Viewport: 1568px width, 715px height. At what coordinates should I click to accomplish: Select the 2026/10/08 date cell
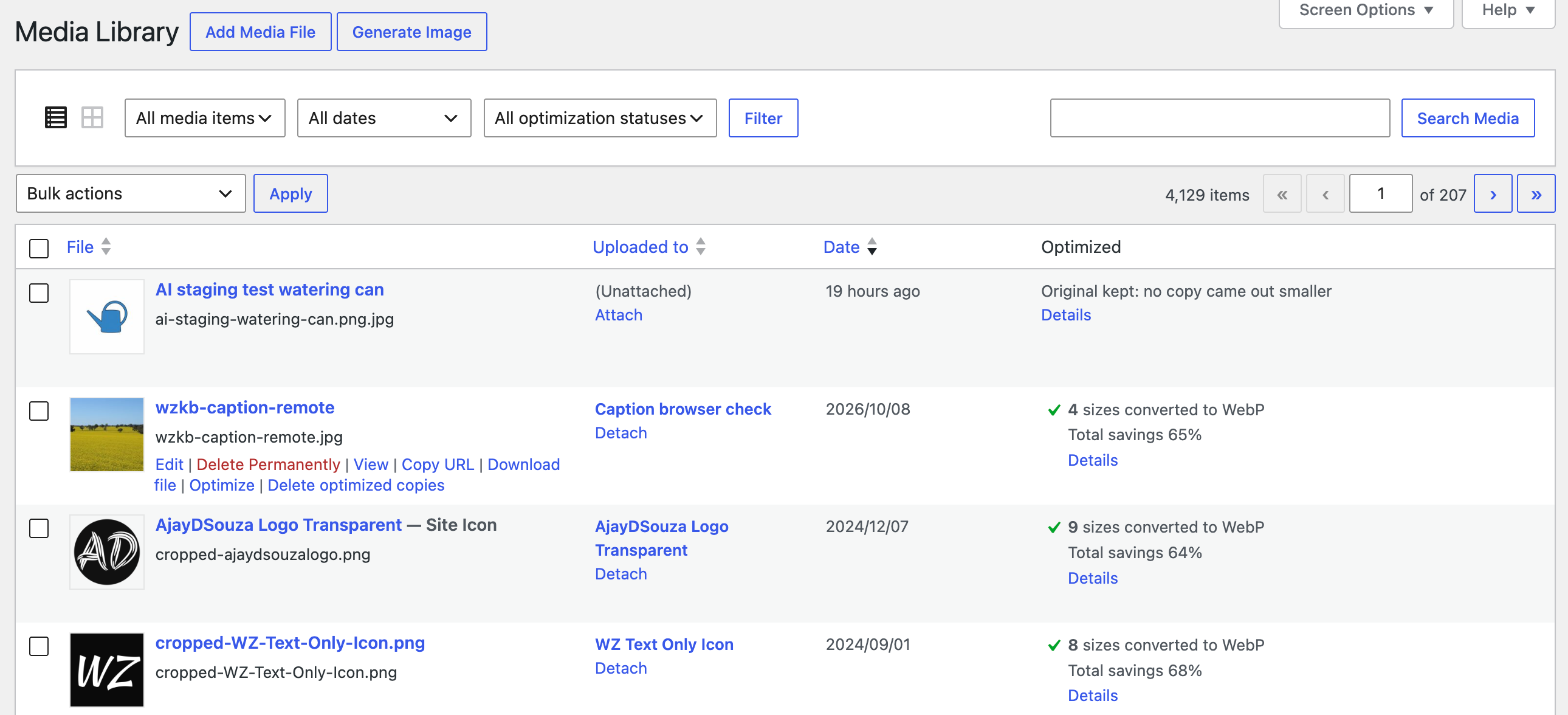tap(868, 409)
